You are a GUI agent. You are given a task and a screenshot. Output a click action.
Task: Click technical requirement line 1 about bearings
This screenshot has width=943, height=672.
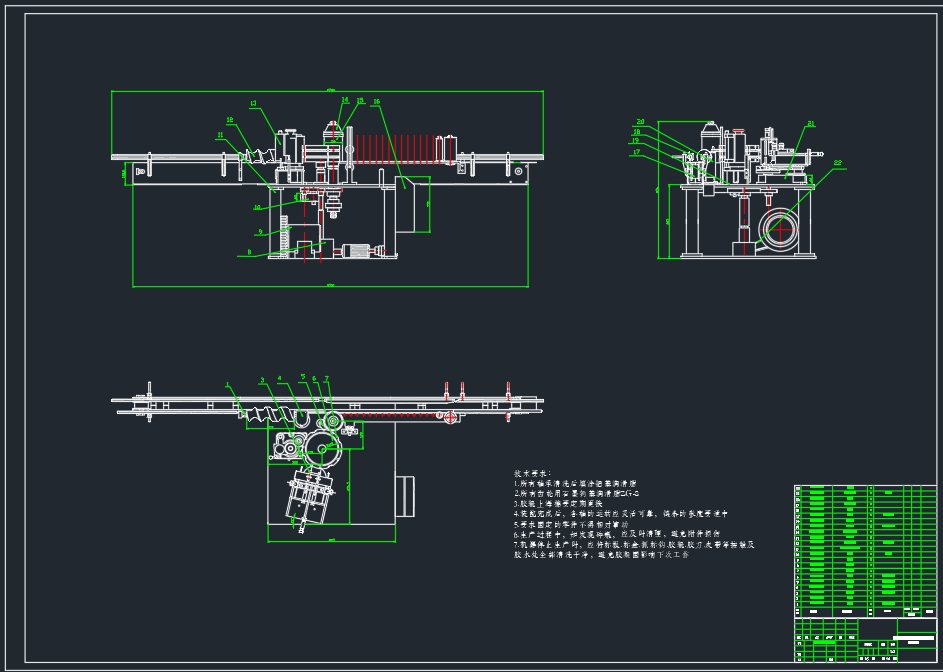pos(576,484)
